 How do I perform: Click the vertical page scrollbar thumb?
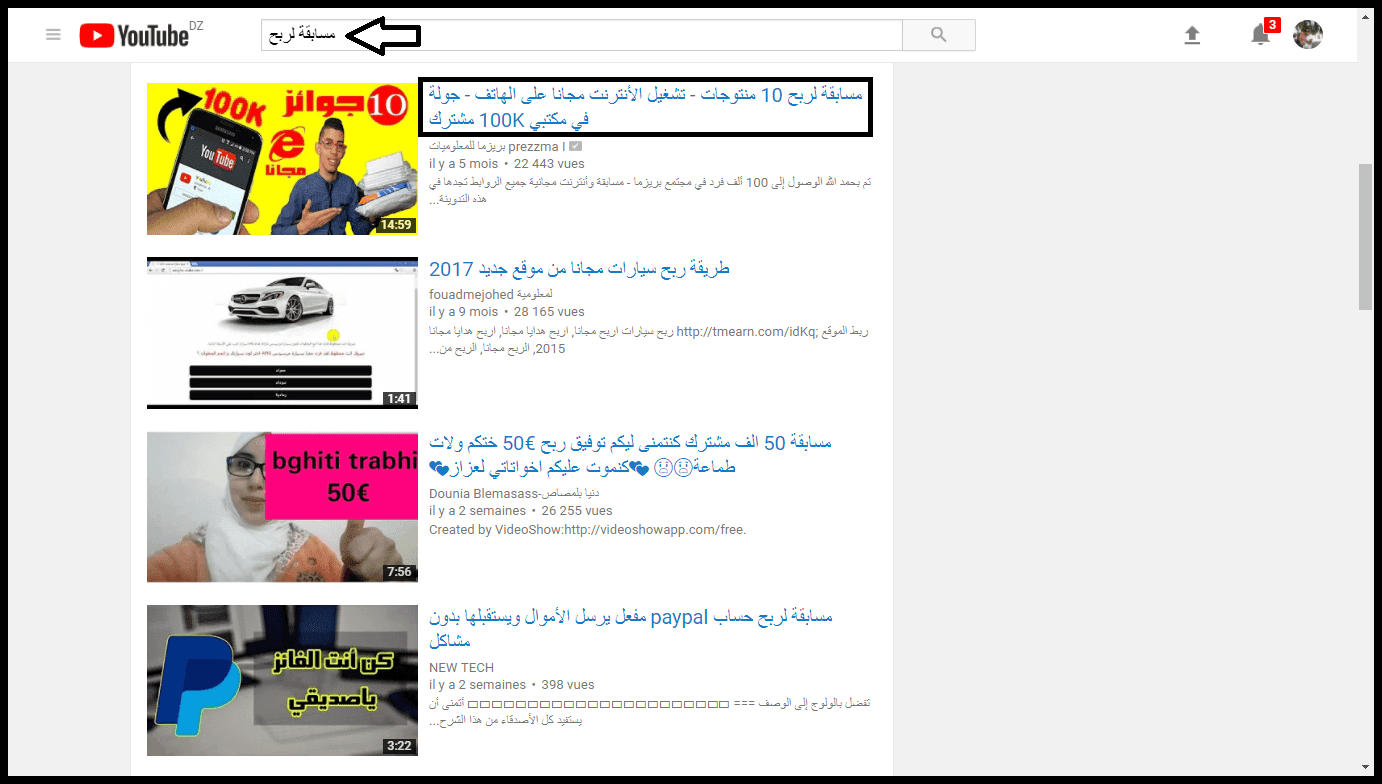tap(1365, 237)
